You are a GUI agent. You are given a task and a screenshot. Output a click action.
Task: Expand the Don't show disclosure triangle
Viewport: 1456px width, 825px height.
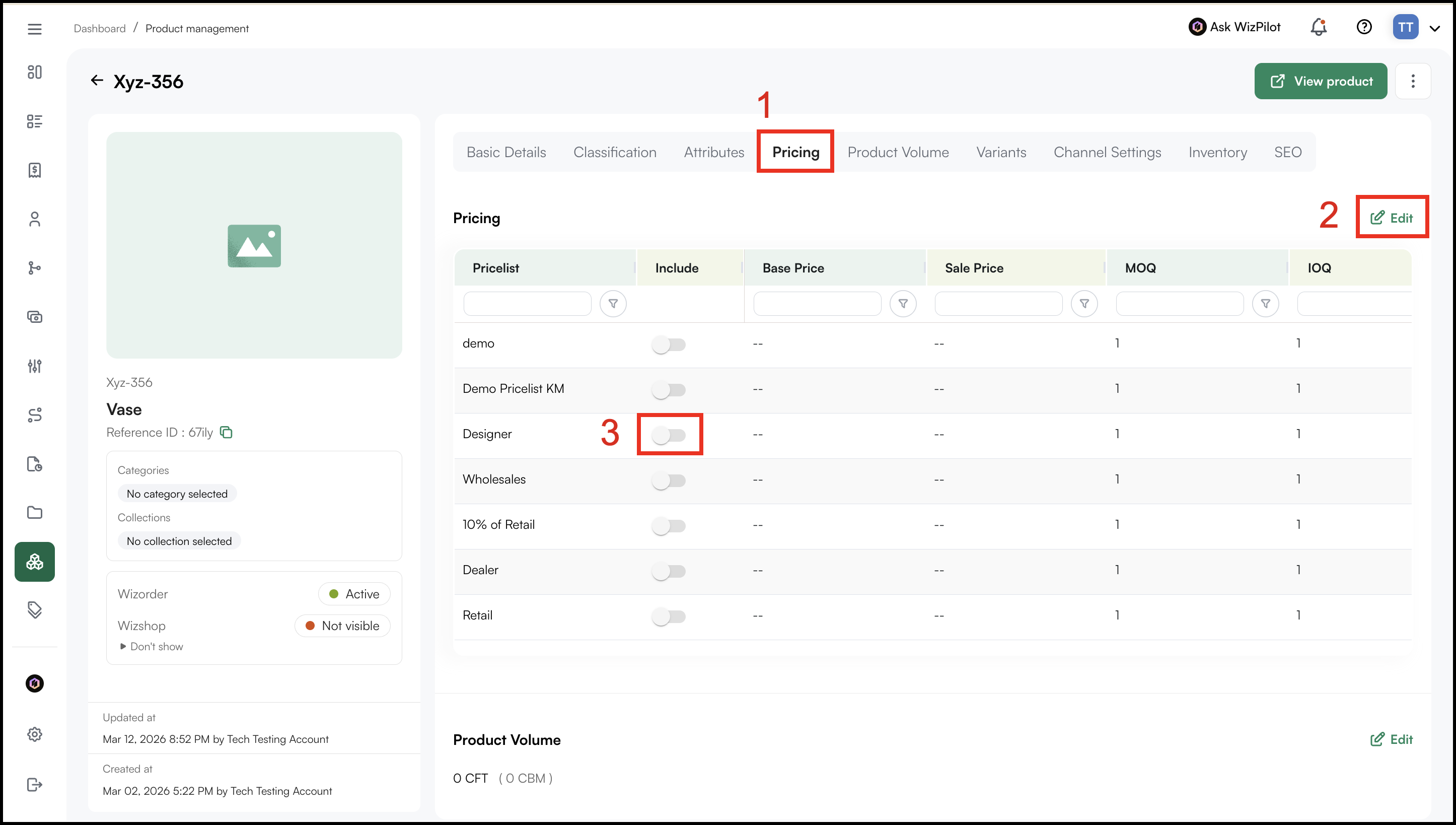tap(123, 647)
